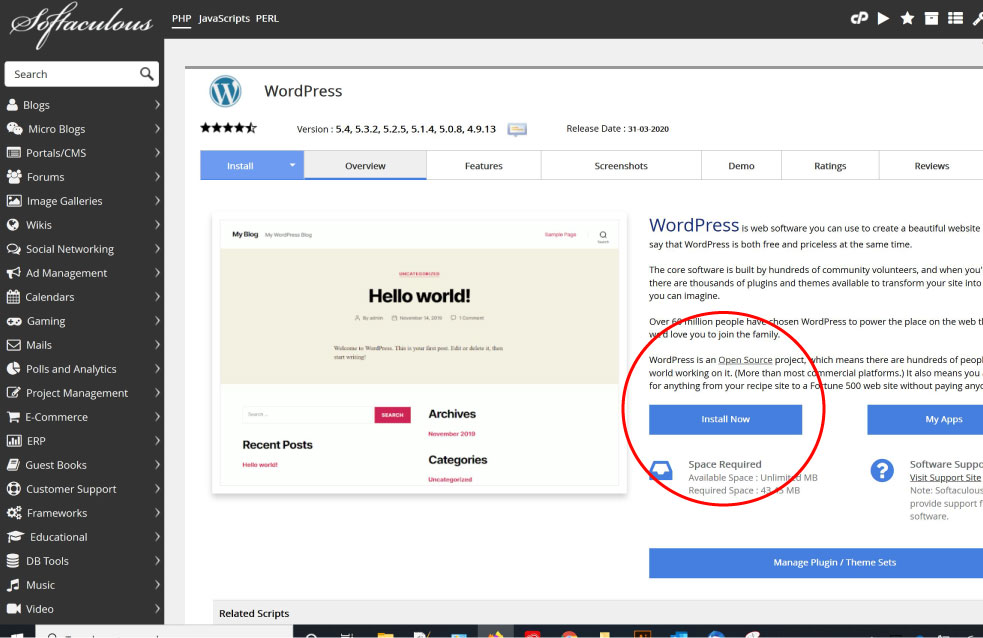Select the JavaScripts tab
983x638 pixels.
point(224,18)
